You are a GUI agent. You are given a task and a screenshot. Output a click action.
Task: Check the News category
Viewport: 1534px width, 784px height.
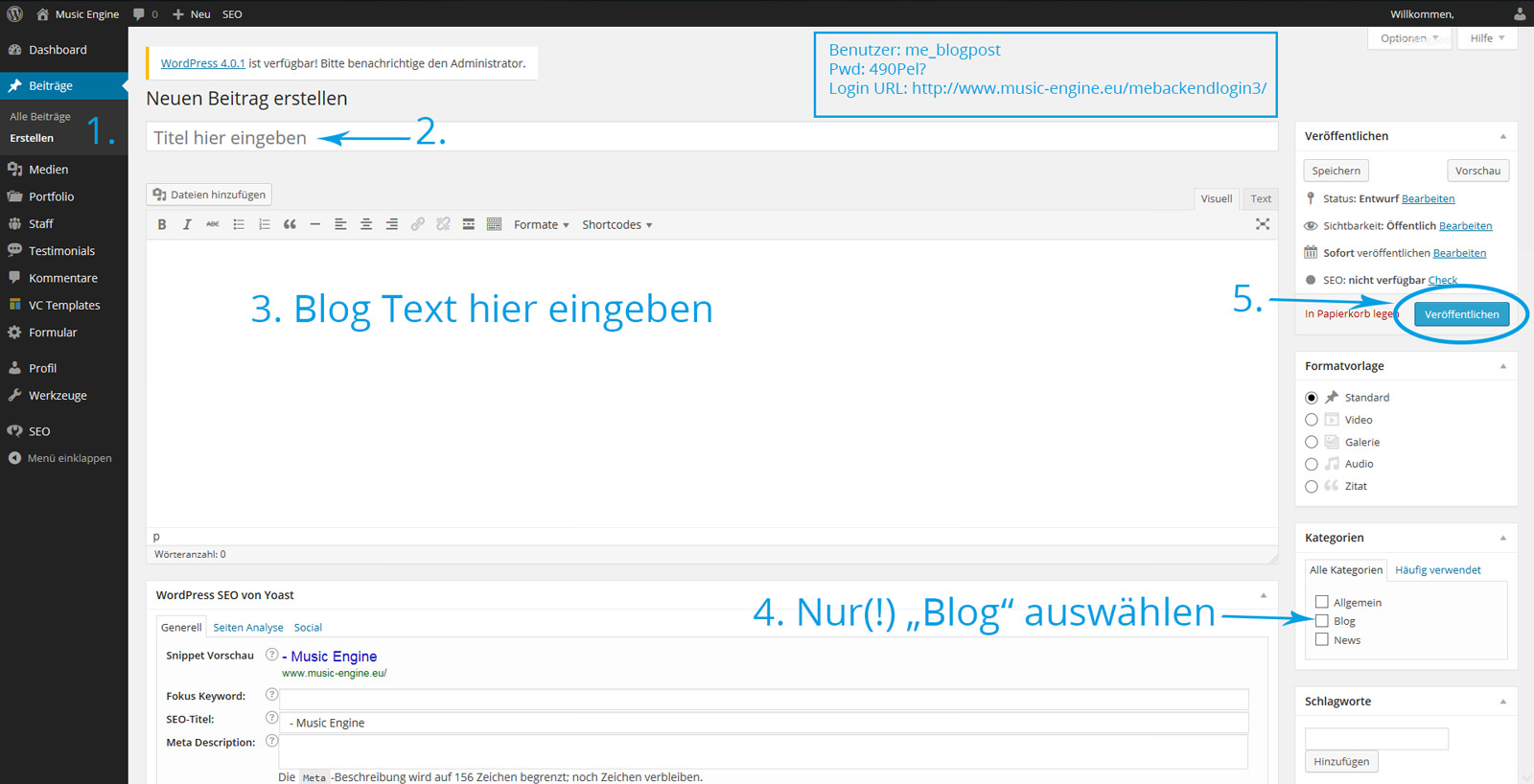[x=1322, y=639]
